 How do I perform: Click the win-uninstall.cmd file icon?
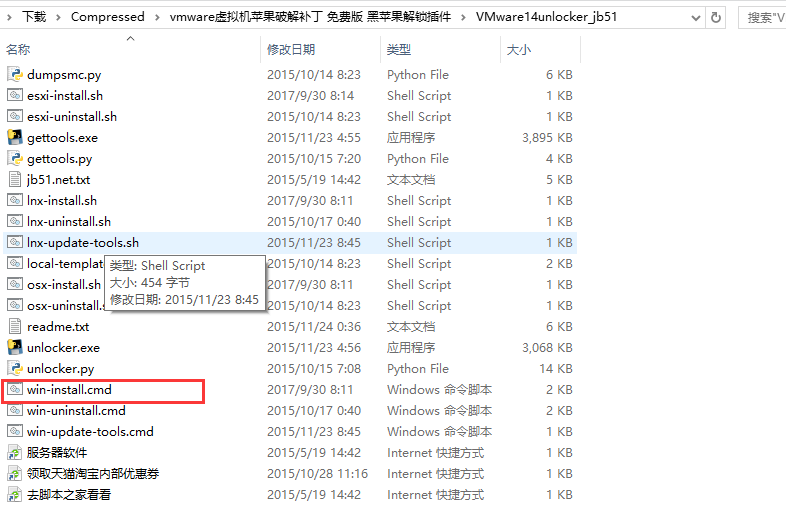pos(15,411)
